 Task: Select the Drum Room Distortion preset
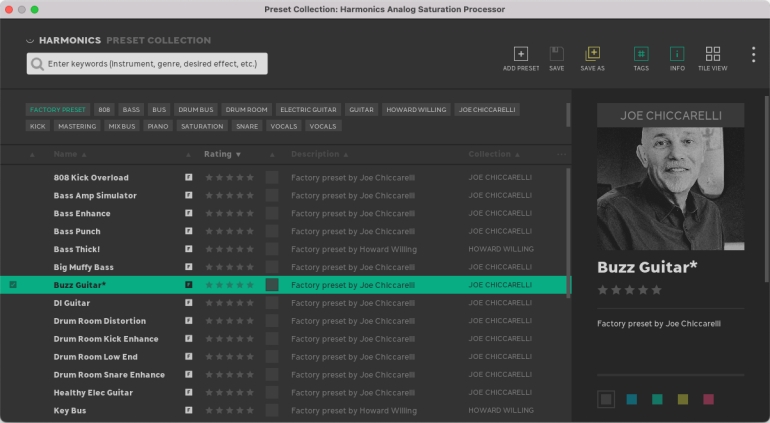coord(99,321)
